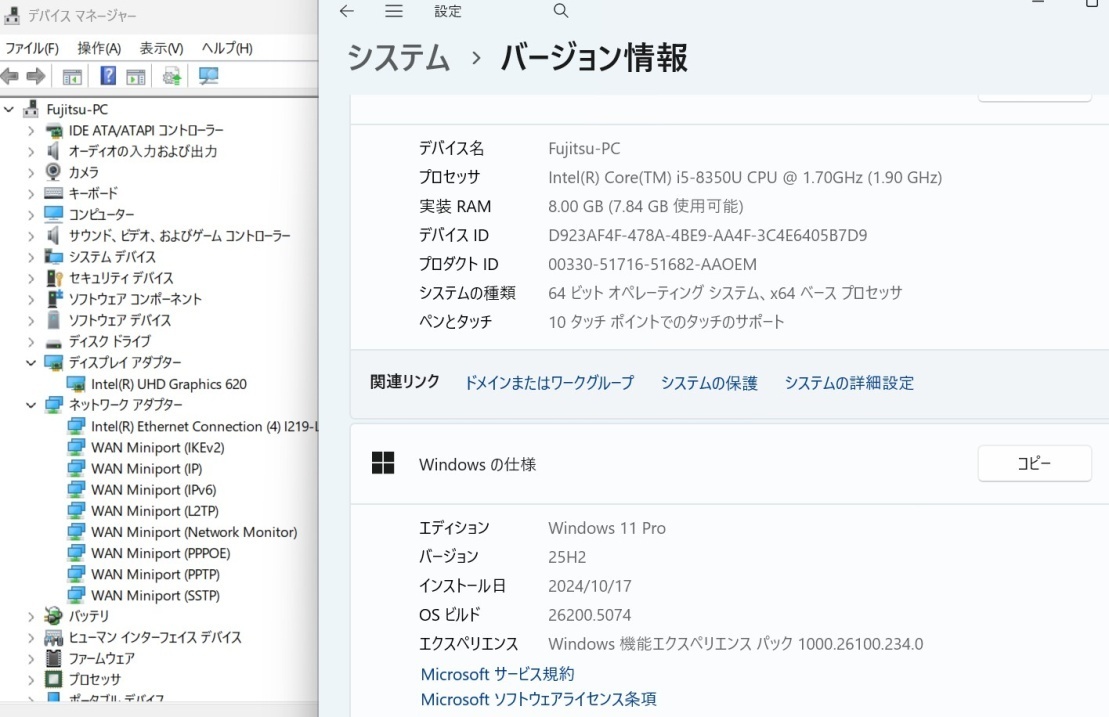Open the Microsoft サービス規約 link
The height and width of the screenshot is (717, 1109).
click(x=497, y=673)
